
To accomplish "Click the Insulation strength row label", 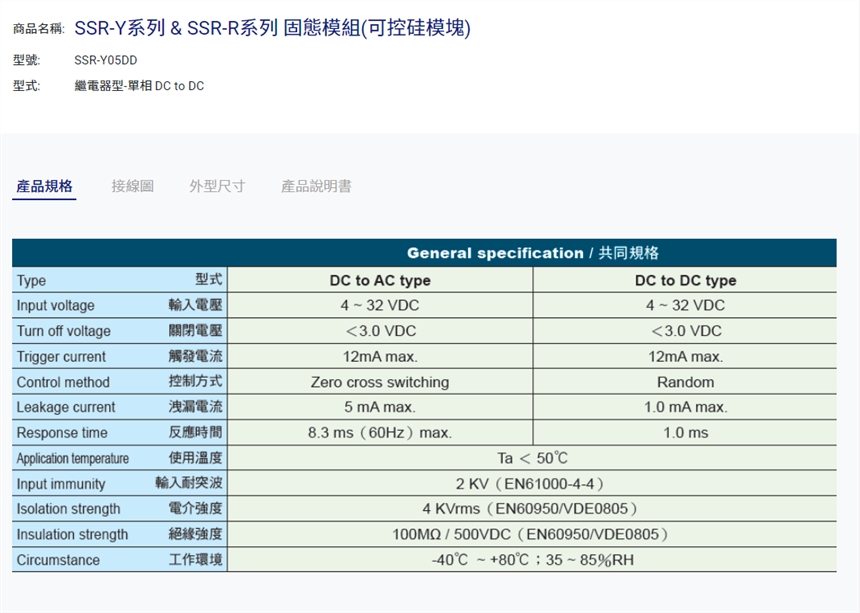I will tap(72, 535).
